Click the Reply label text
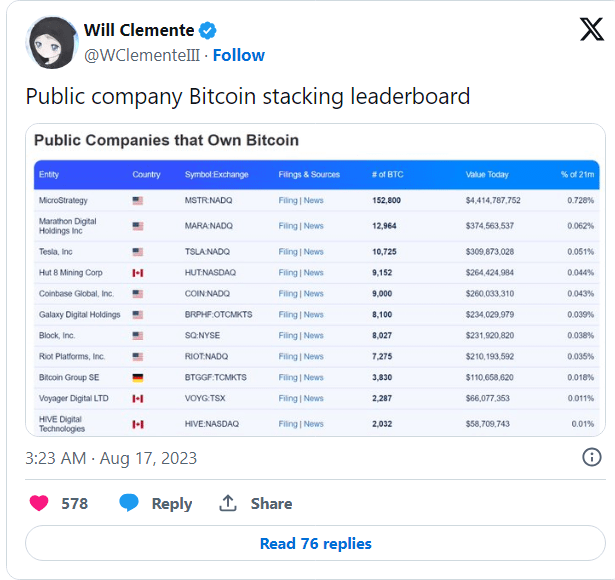Viewport: 615px width, 580px height. [172, 504]
